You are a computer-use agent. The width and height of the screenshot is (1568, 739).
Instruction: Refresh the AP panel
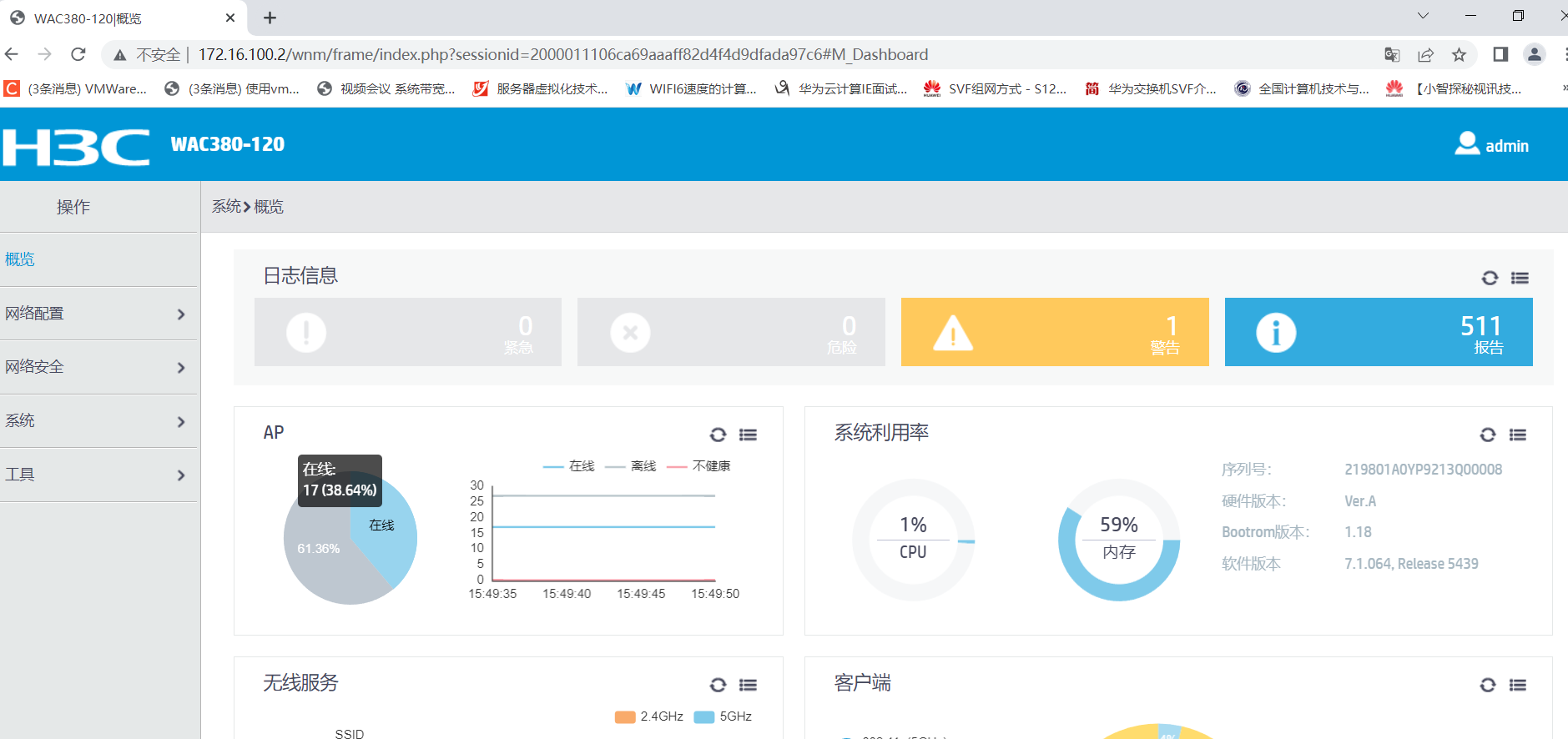pos(718,435)
